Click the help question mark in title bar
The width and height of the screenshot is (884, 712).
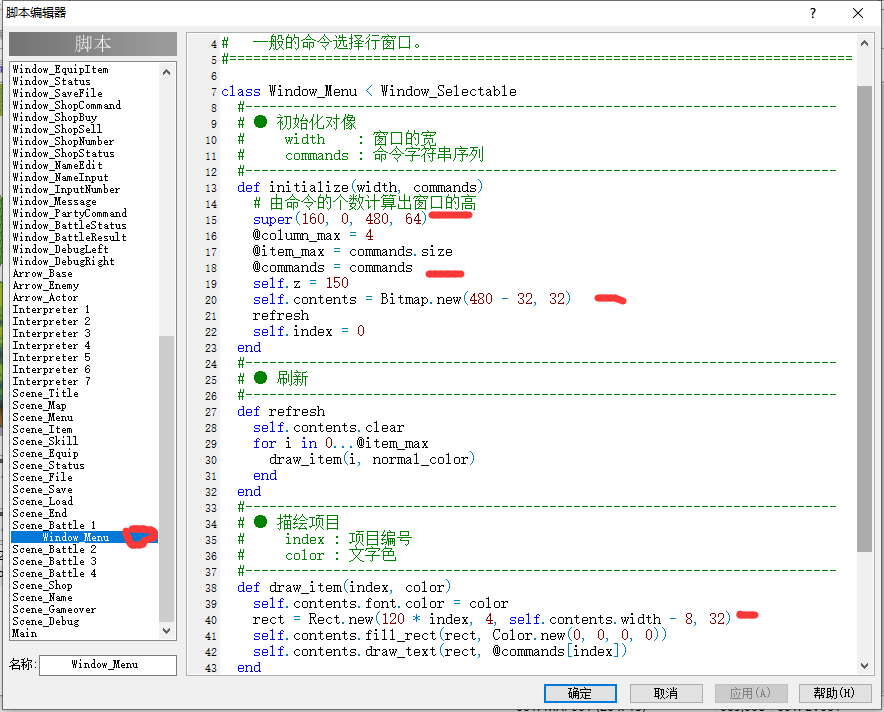[812, 13]
